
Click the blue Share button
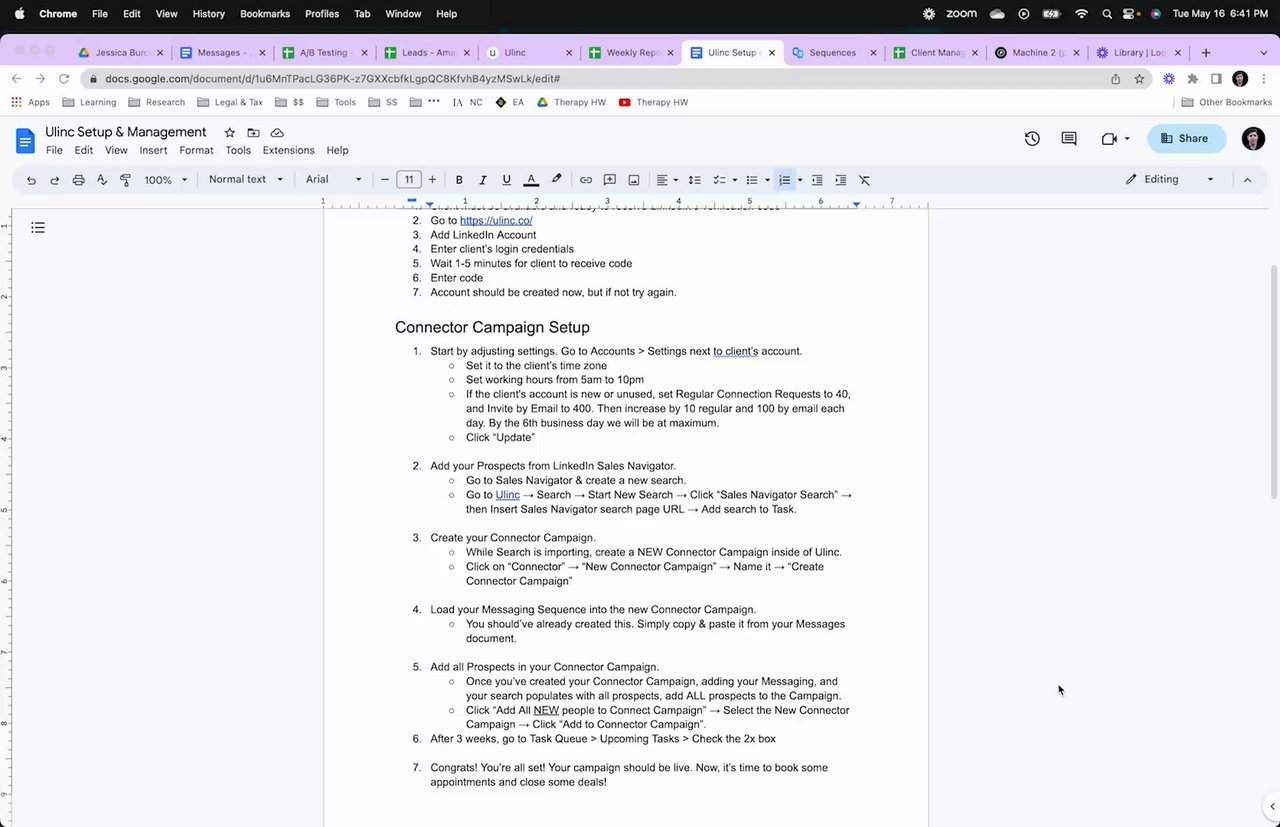pos(1186,139)
